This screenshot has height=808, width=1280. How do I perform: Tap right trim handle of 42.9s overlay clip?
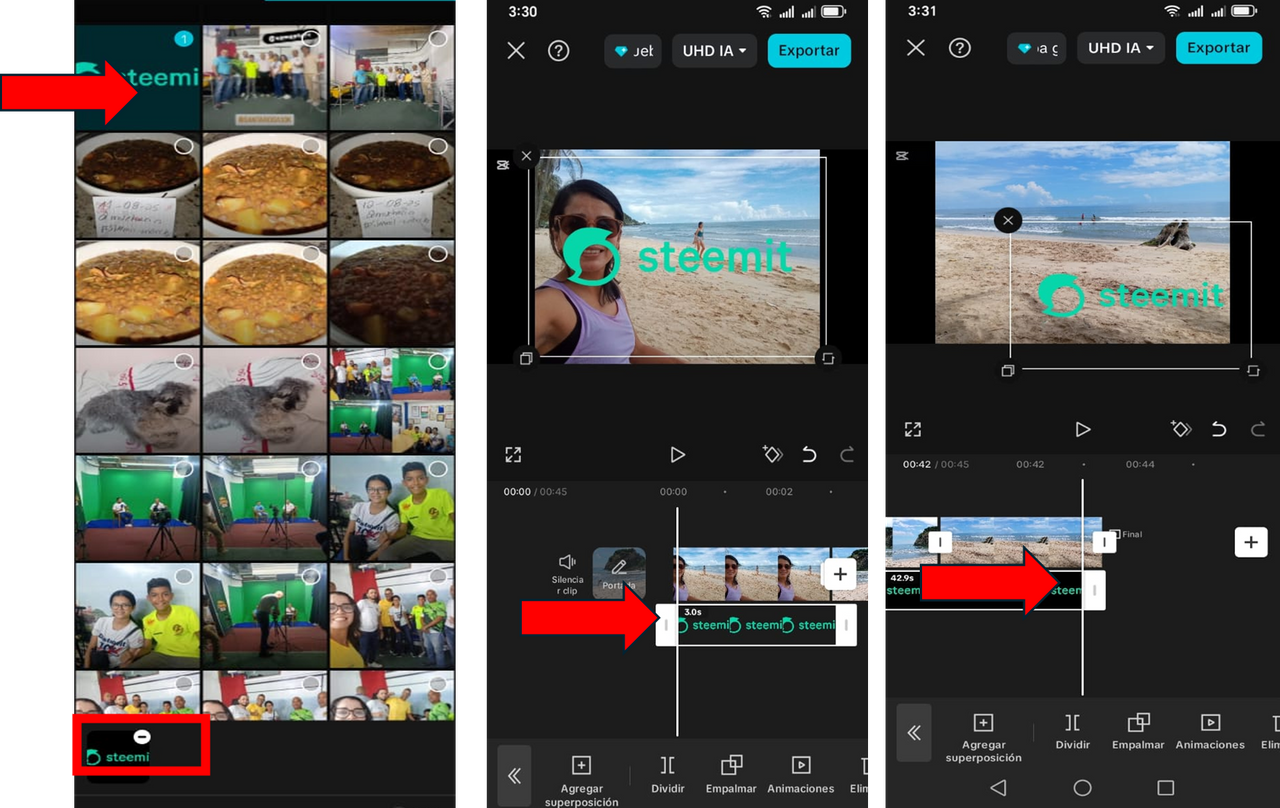pyautogui.click(x=1094, y=590)
